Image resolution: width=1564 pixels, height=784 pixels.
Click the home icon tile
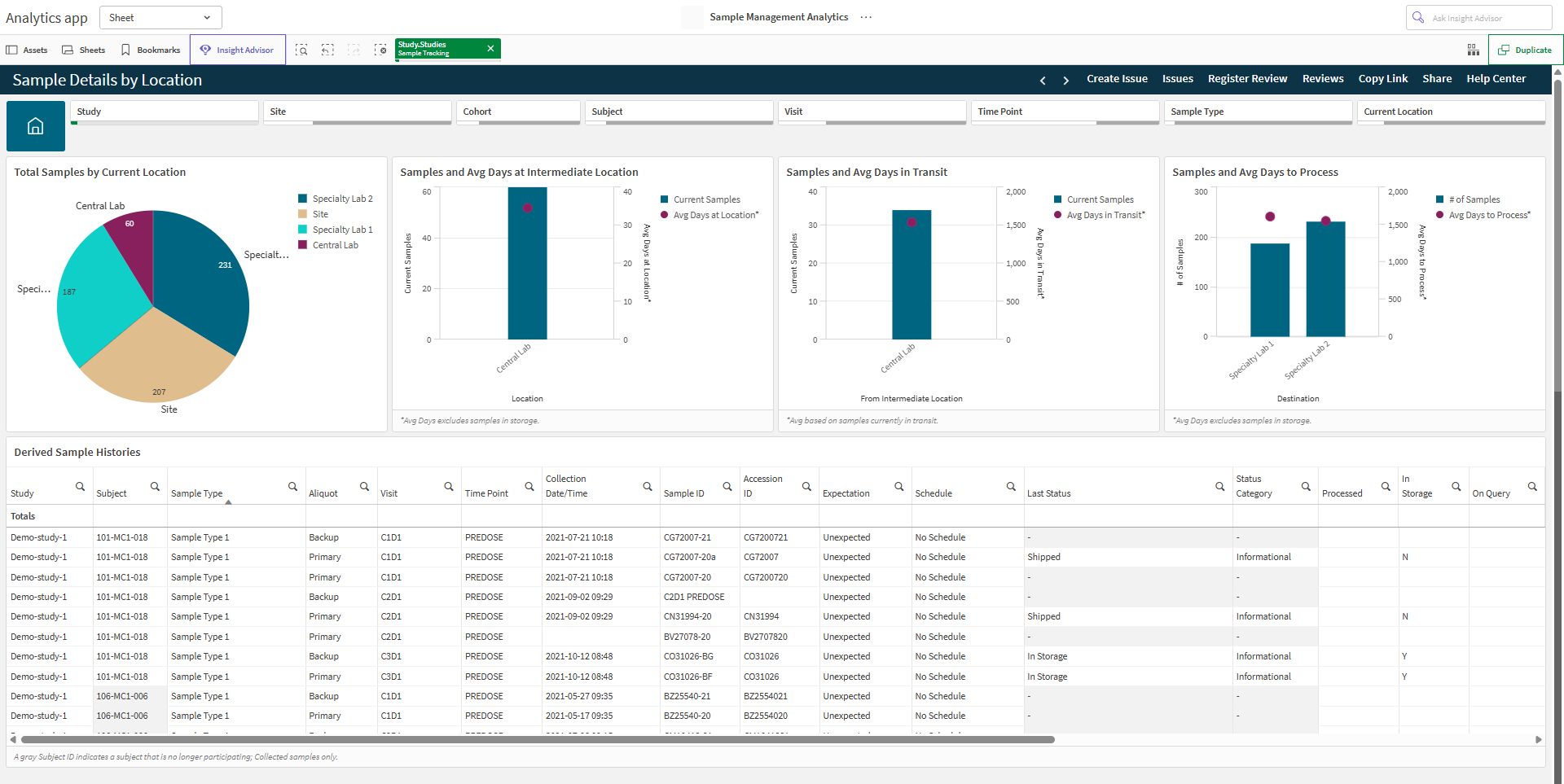[x=36, y=126]
